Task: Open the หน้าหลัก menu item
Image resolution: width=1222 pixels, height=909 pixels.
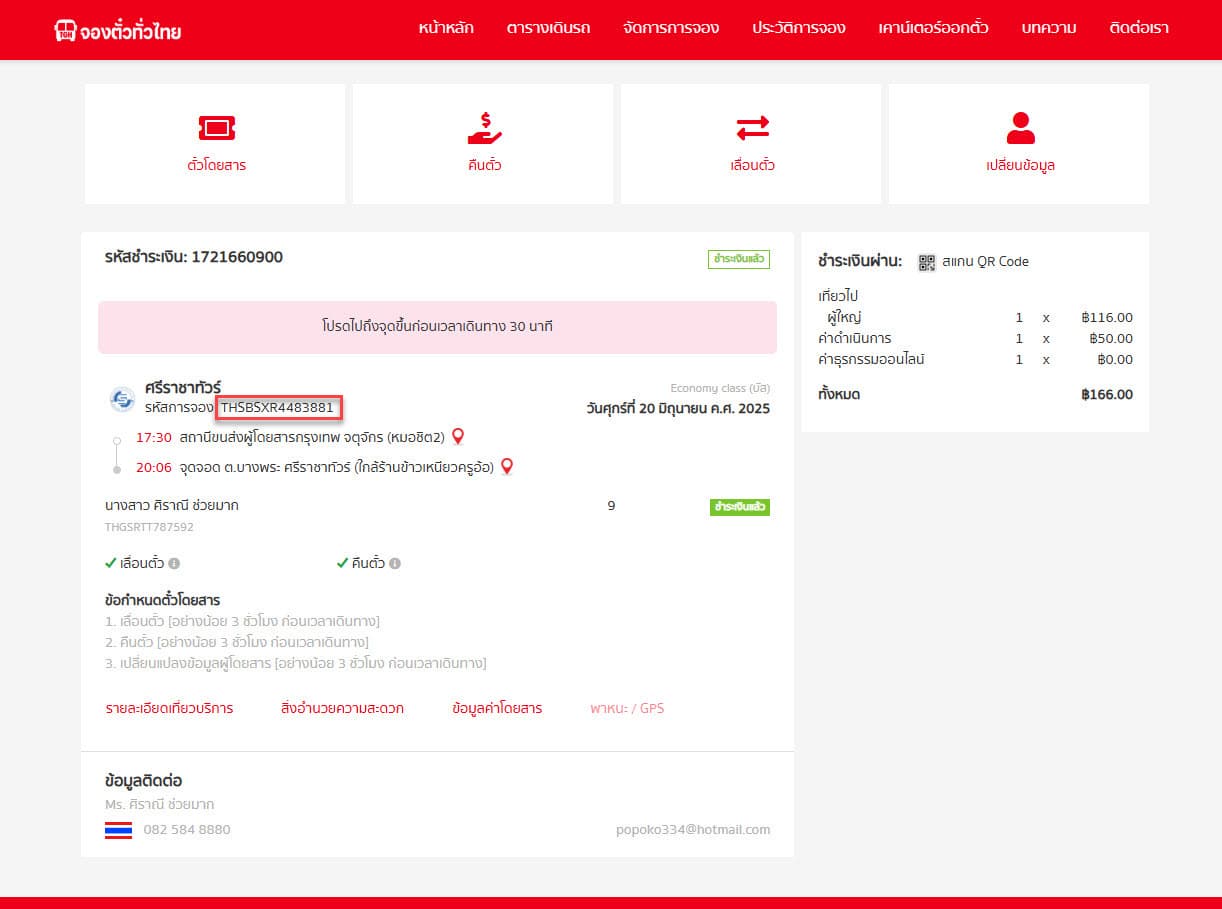Action: tap(446, 28)
